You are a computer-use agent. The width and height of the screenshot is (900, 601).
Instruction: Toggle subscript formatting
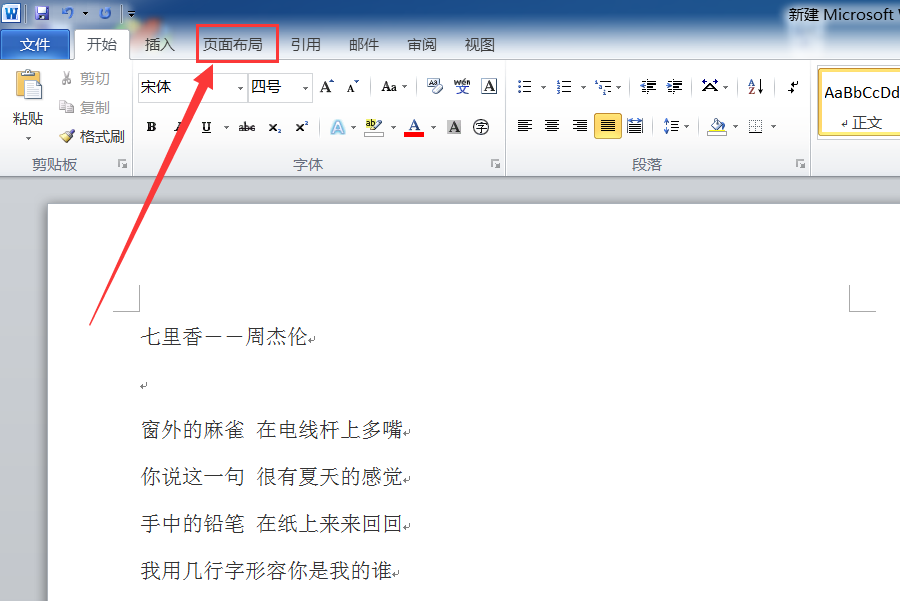click(x=275, y=127)
